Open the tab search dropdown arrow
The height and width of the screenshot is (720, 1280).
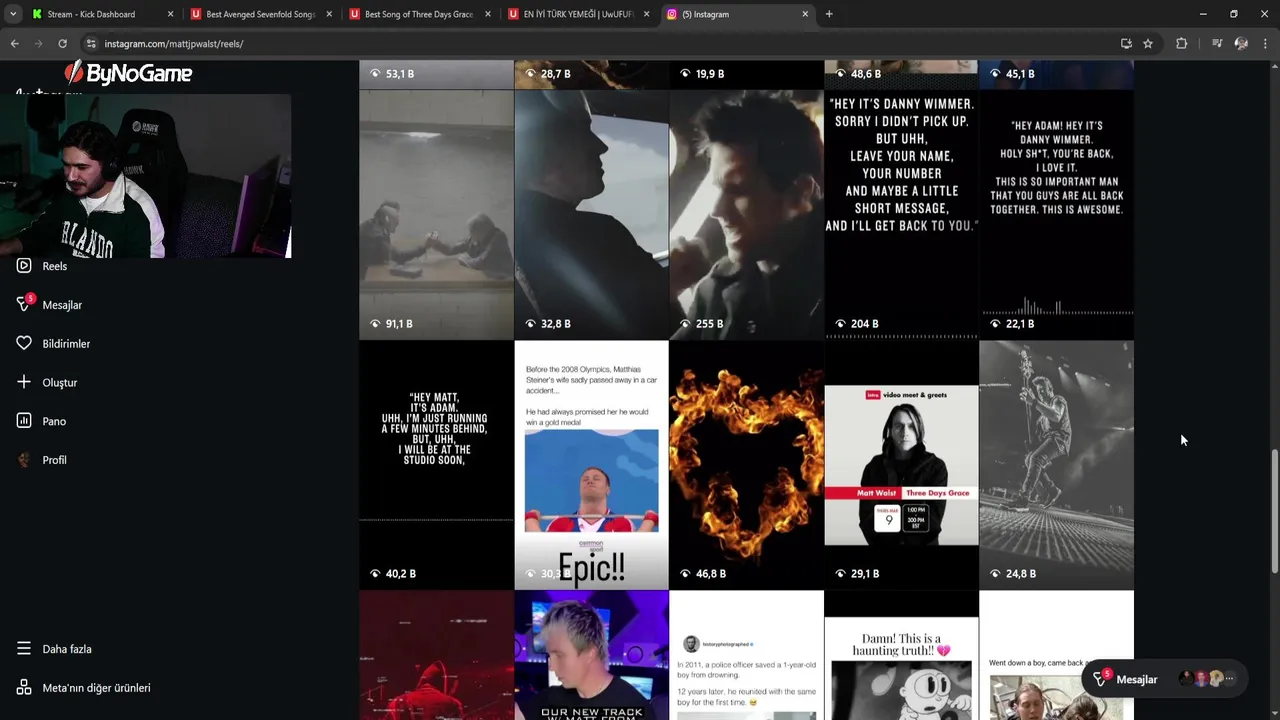pyautogui.click(x=13, y=14)
